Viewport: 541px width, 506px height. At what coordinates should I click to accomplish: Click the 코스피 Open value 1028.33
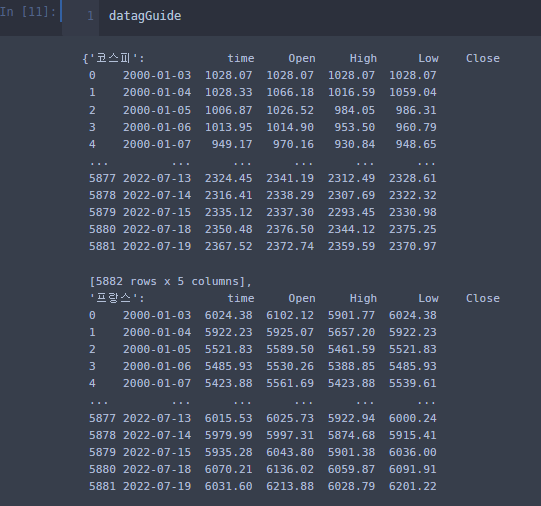tap(228, 92)
